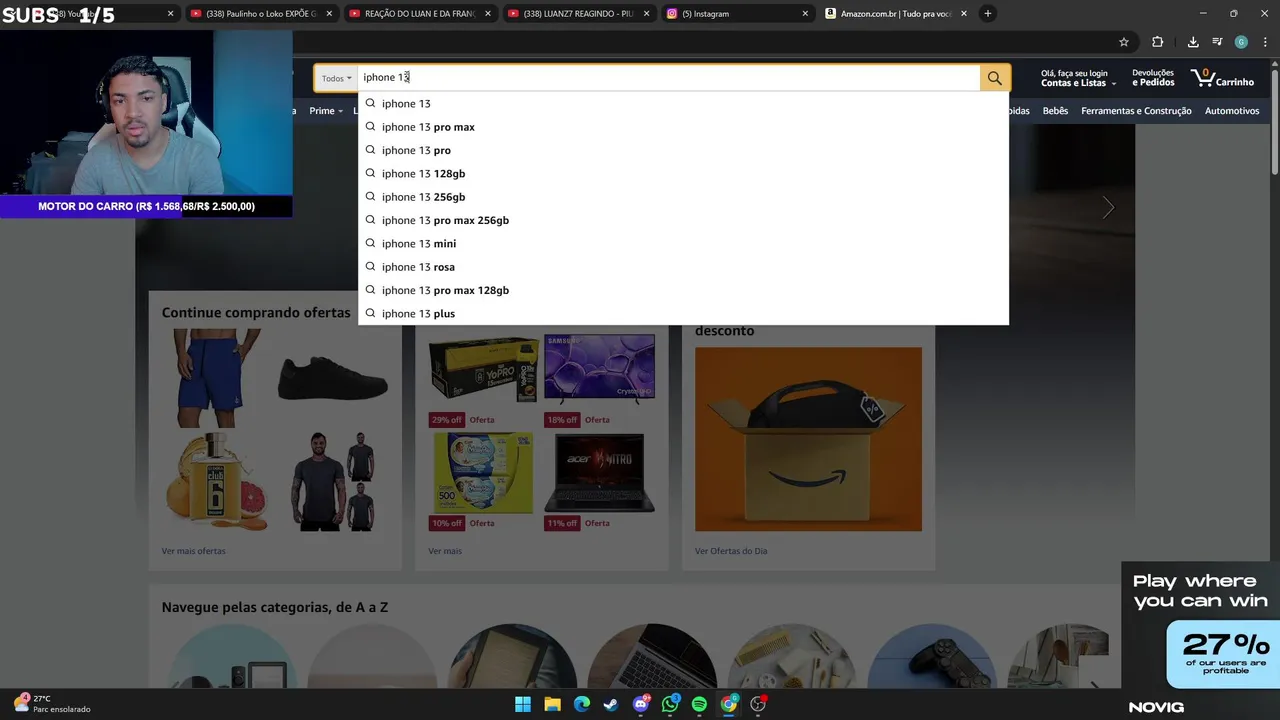Viewport: 1280px width, 720px height.
Task: Open the Acer Nitro laptop product image
Action: point(599,472)
